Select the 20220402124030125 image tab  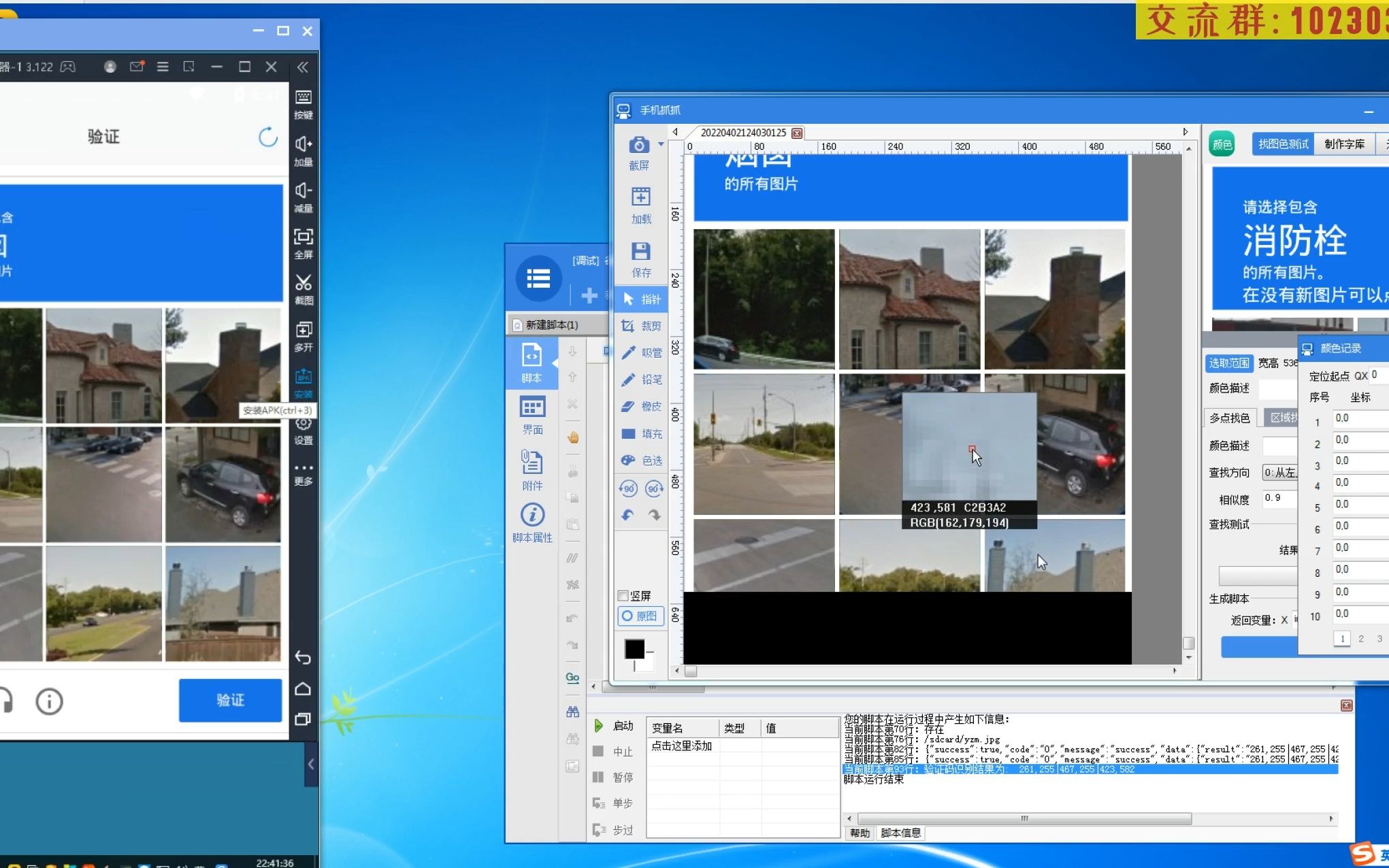(x=743, y=133)
